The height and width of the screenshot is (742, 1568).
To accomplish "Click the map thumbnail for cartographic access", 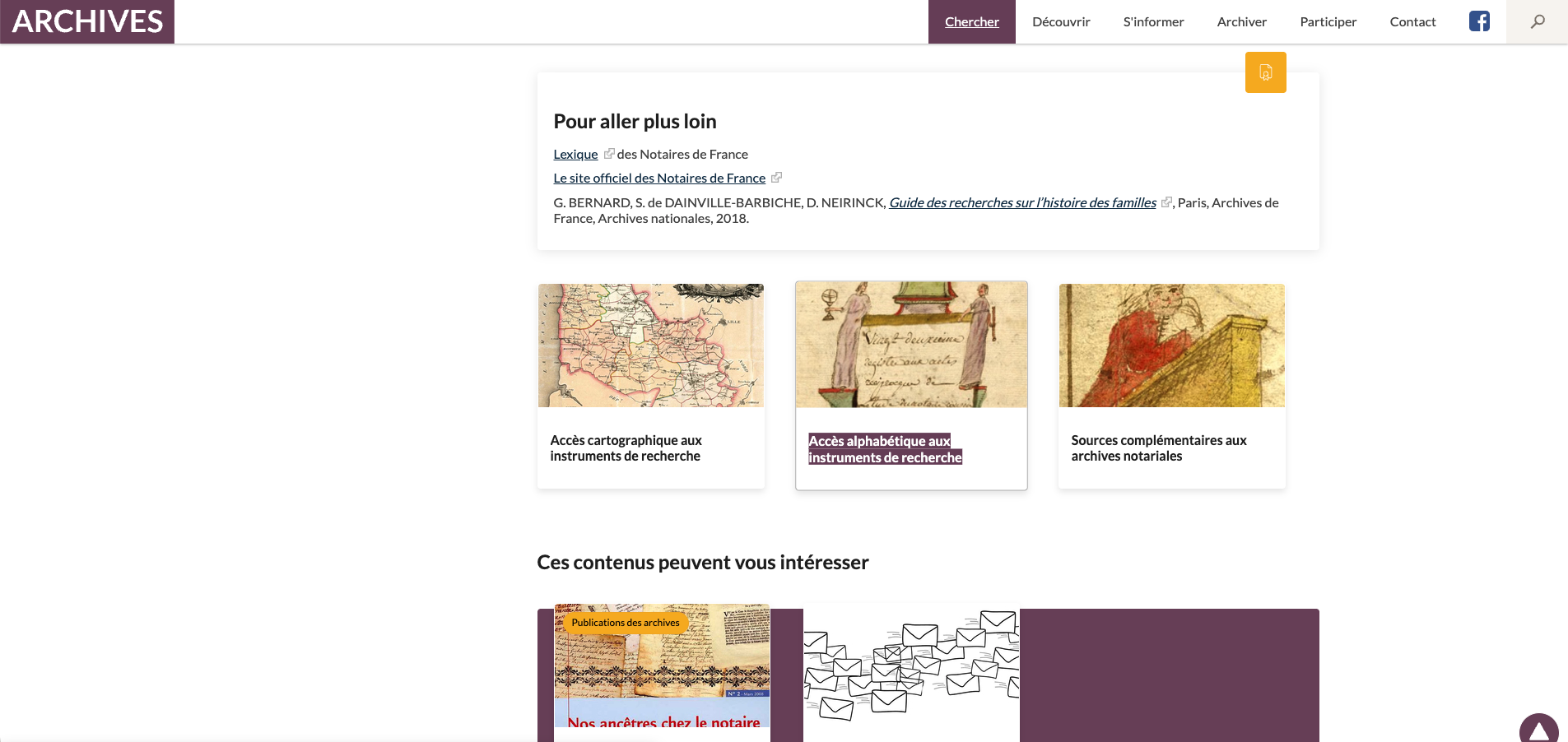I will point(651,345).
